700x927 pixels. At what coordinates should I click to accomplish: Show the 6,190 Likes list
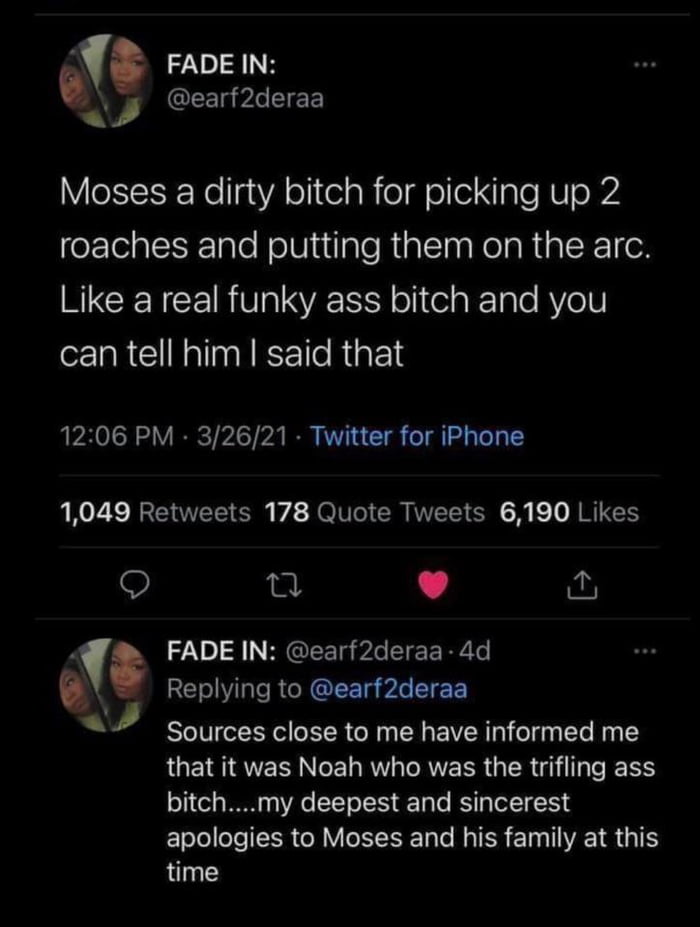pyautogui.click(x=567, y=513)
